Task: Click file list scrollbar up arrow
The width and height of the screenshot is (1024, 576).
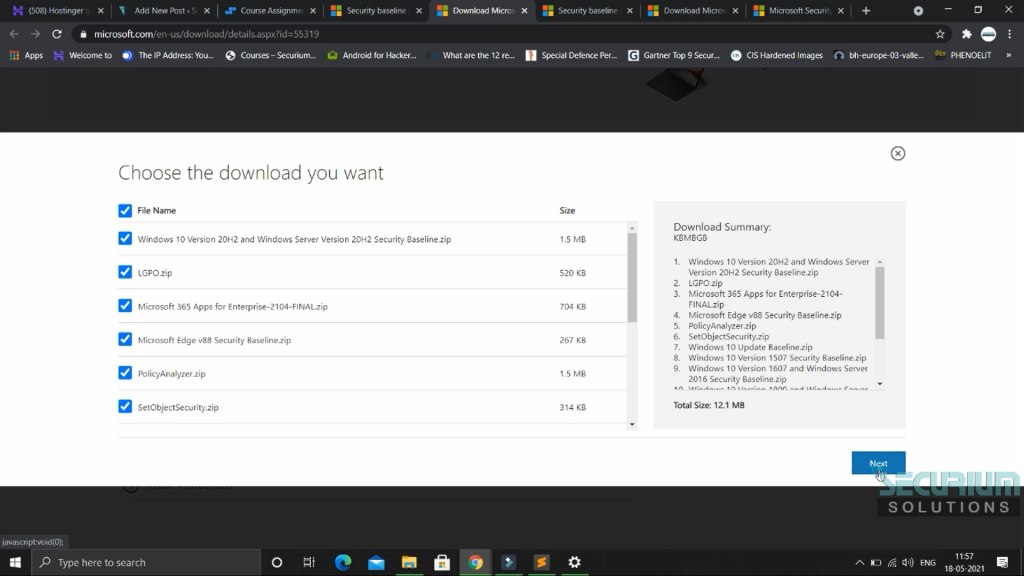Action: (x=632, y=228)
